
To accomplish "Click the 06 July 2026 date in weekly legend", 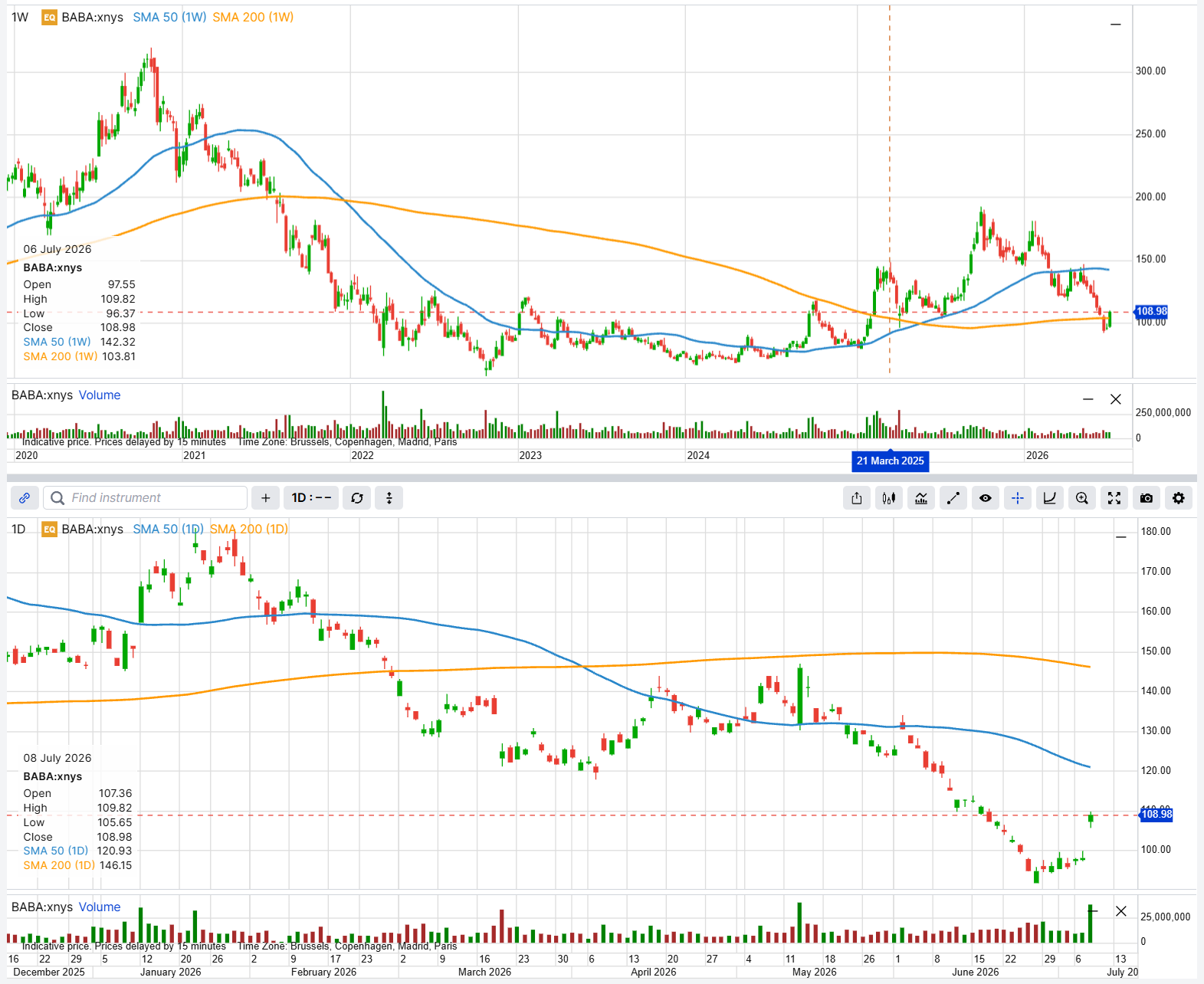I will [57, 249].
